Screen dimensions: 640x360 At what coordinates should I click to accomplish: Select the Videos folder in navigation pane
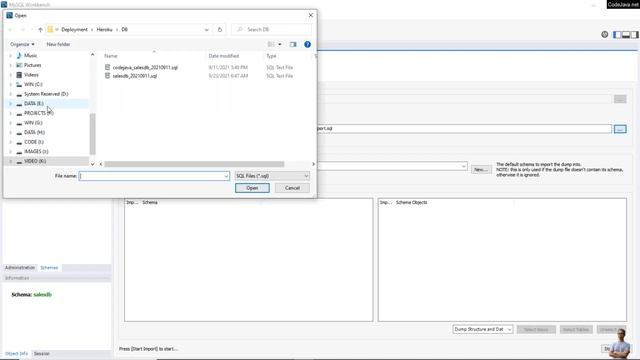click(x=31, y=75)
